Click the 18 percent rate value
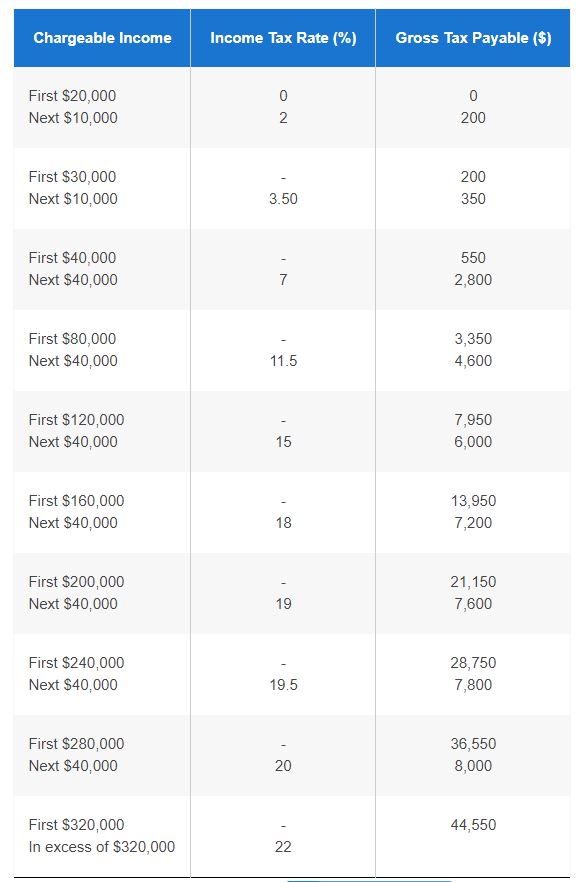Viewport: 585px width, 882px height. (x=283, y=523)
